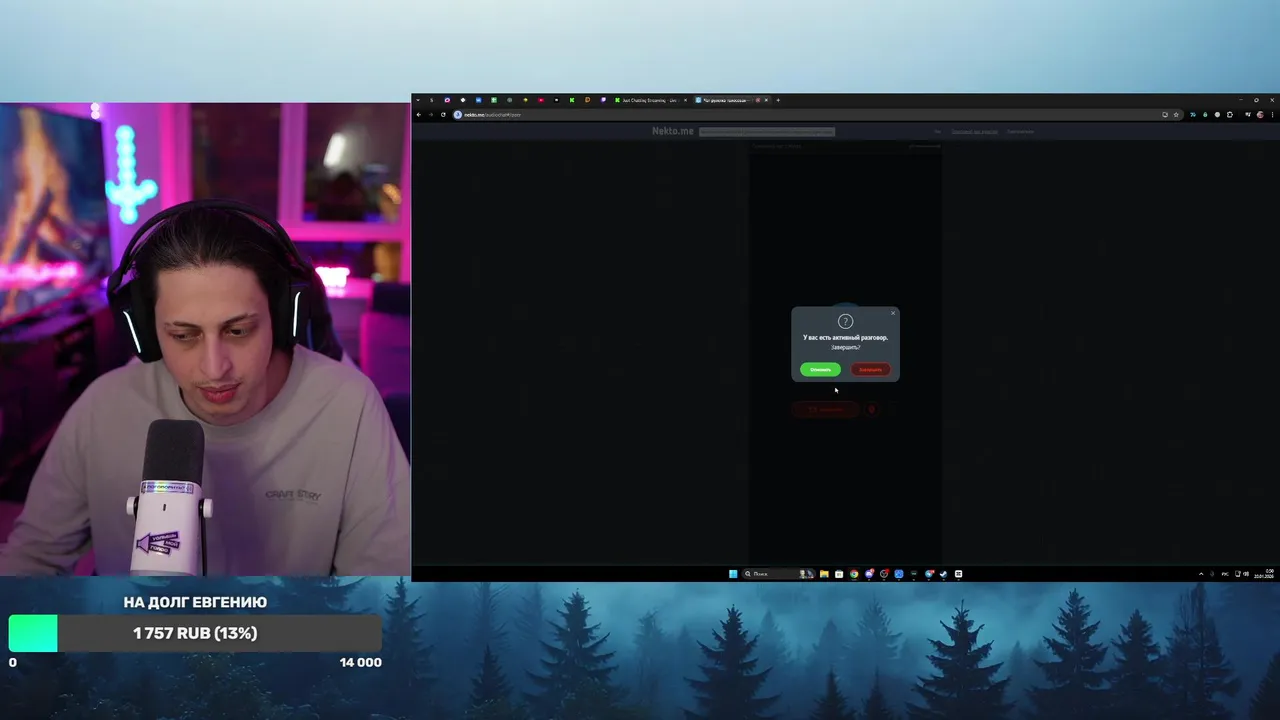Open the Windows Start menu
This screenshot has height=720, width=1280.
tap(733, 574)
